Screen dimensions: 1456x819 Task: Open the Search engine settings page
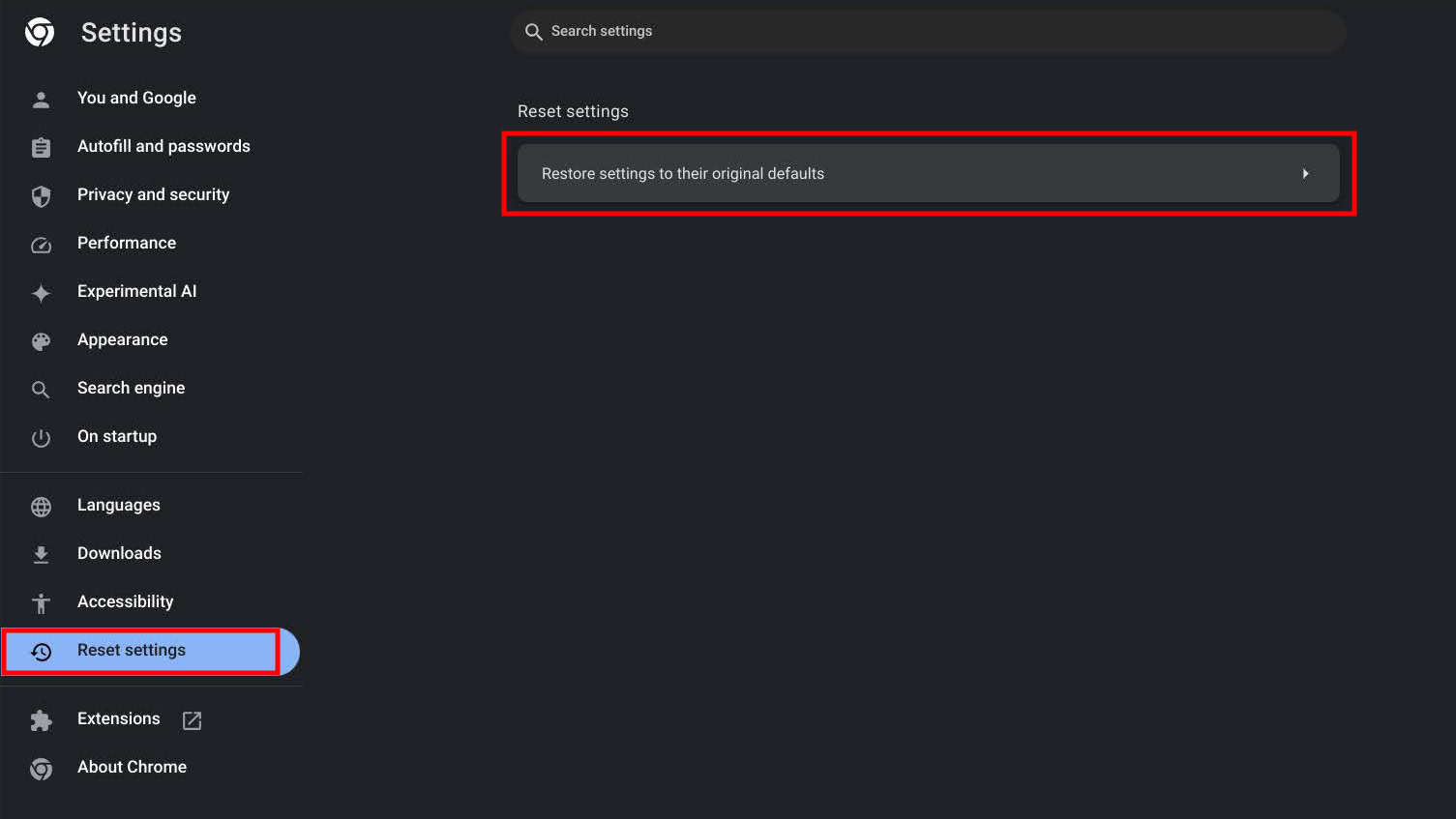pyautogui.click(x=131, y=388)
